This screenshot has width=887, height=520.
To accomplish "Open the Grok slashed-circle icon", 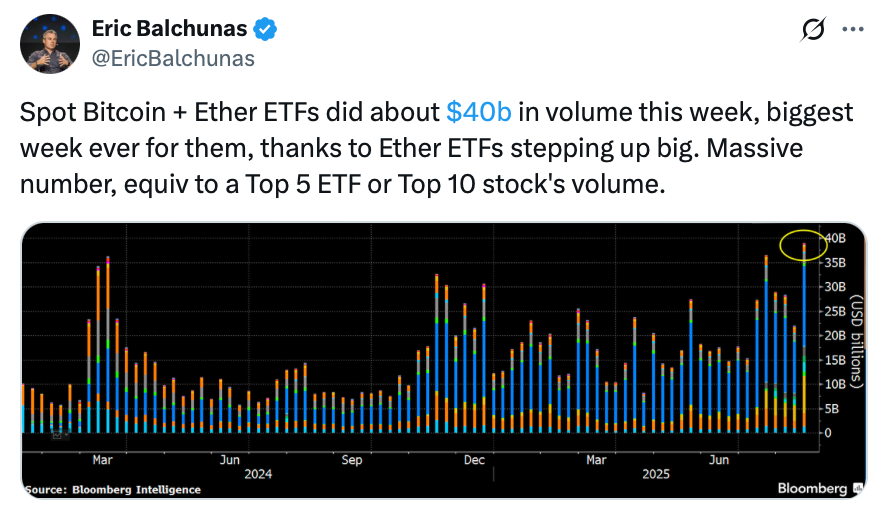I will [814, 31].
